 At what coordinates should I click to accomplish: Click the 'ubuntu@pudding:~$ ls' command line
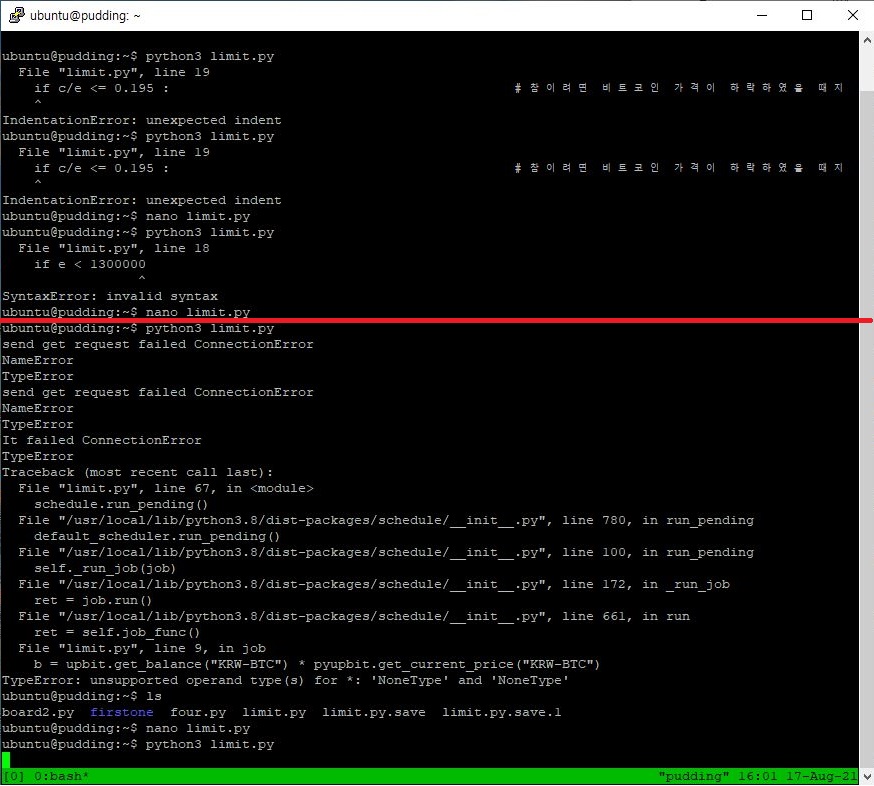point(81,696)
